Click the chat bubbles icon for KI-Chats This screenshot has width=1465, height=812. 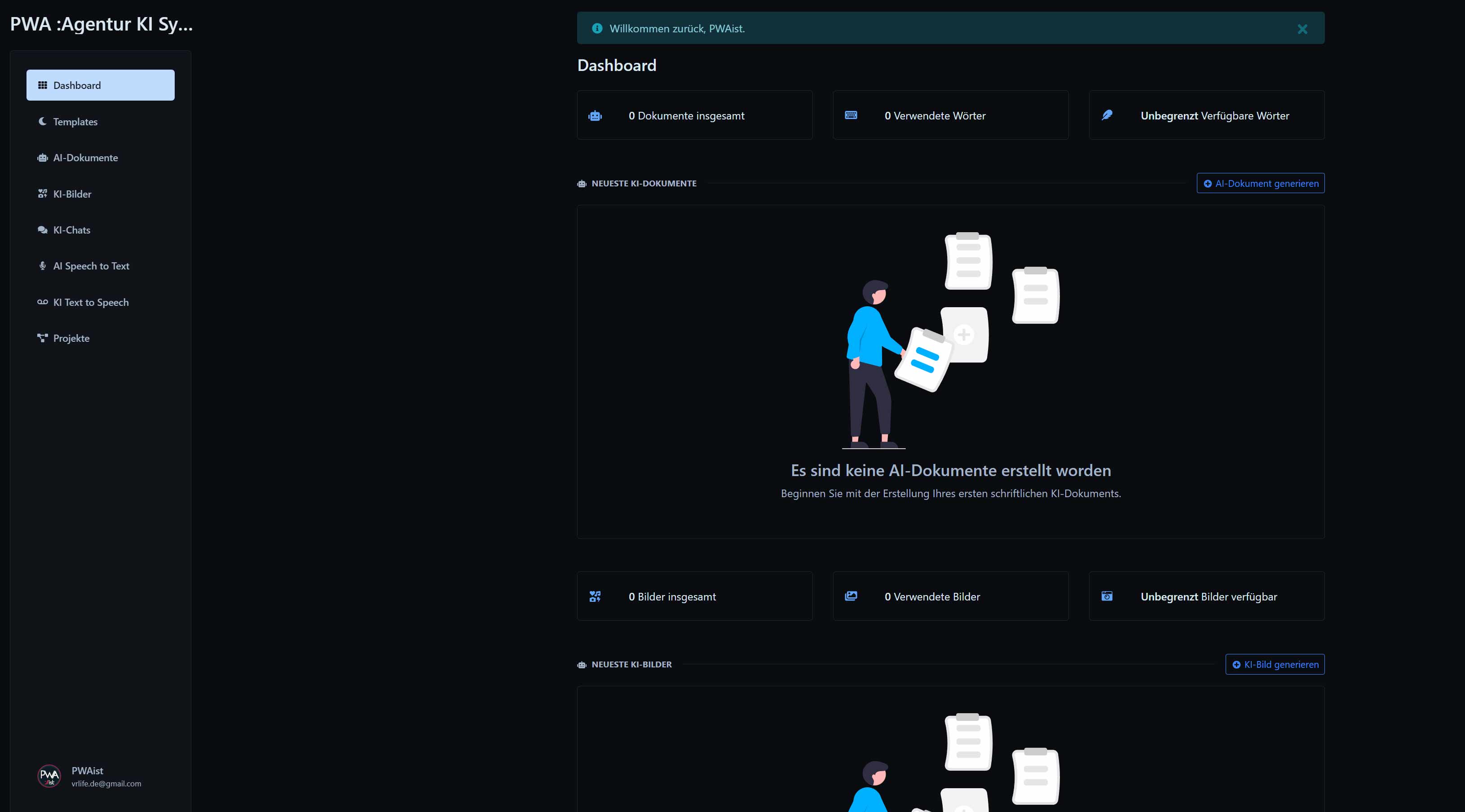click(42, 230)
